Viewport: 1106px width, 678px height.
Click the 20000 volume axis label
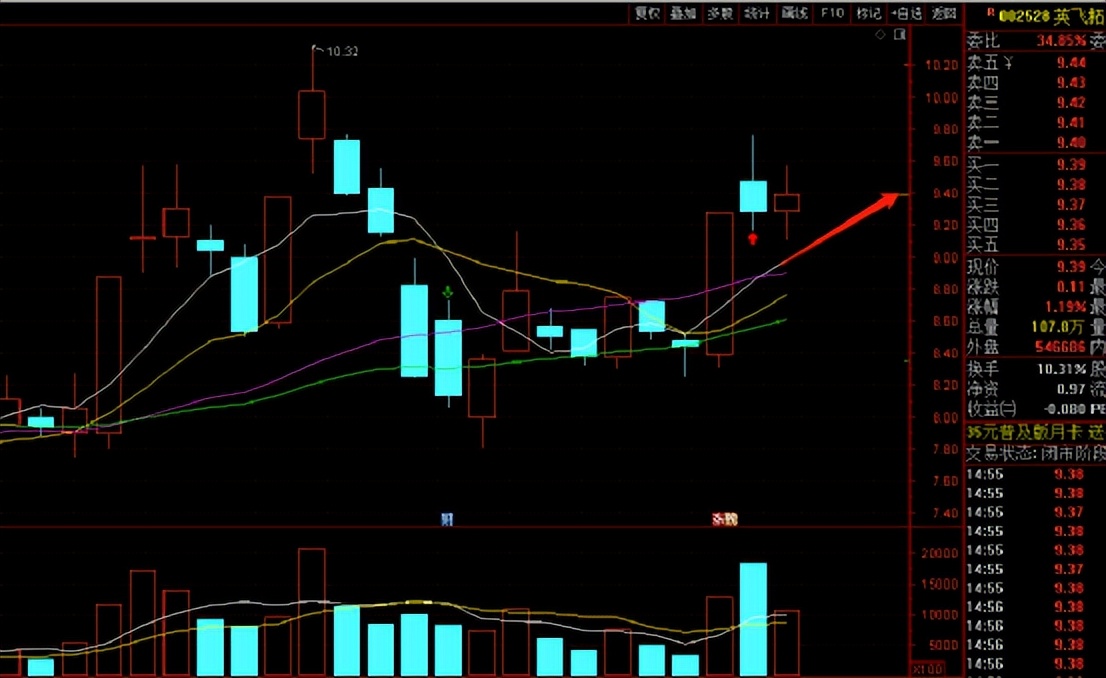[940, 554]
